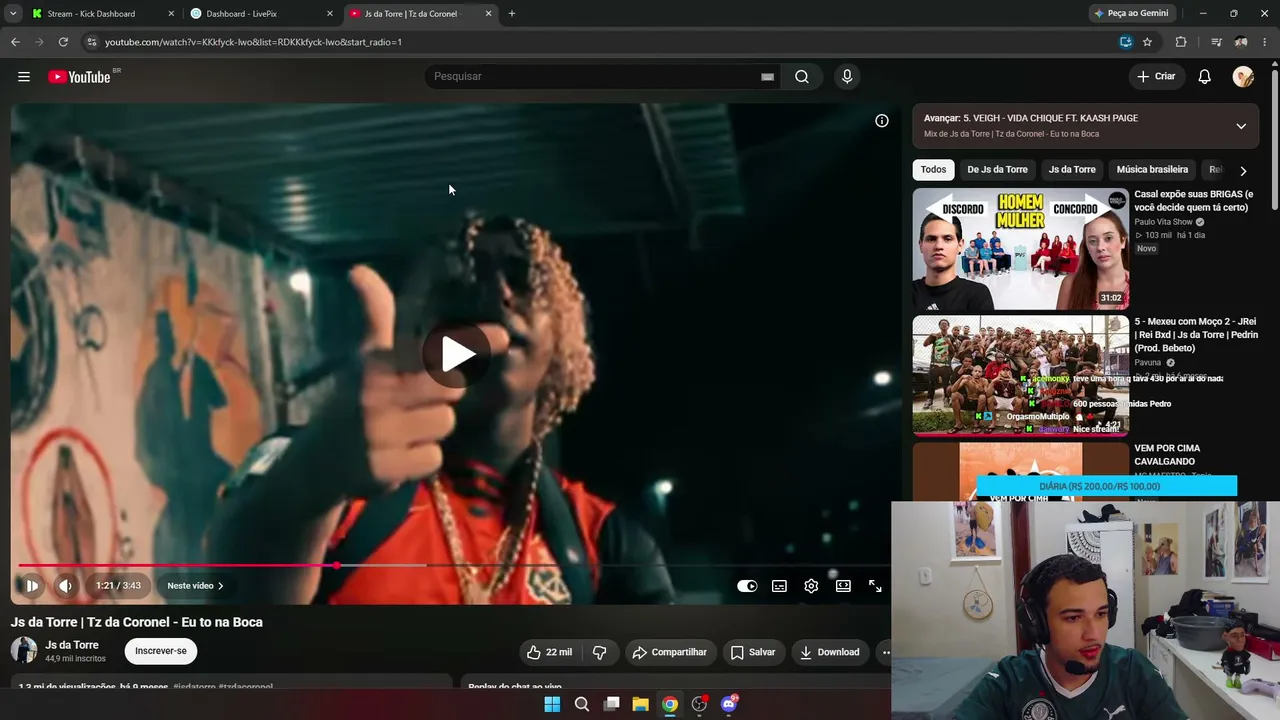Reload the YouTube page
Screen dimensions: 1280x720
(63, 42)
